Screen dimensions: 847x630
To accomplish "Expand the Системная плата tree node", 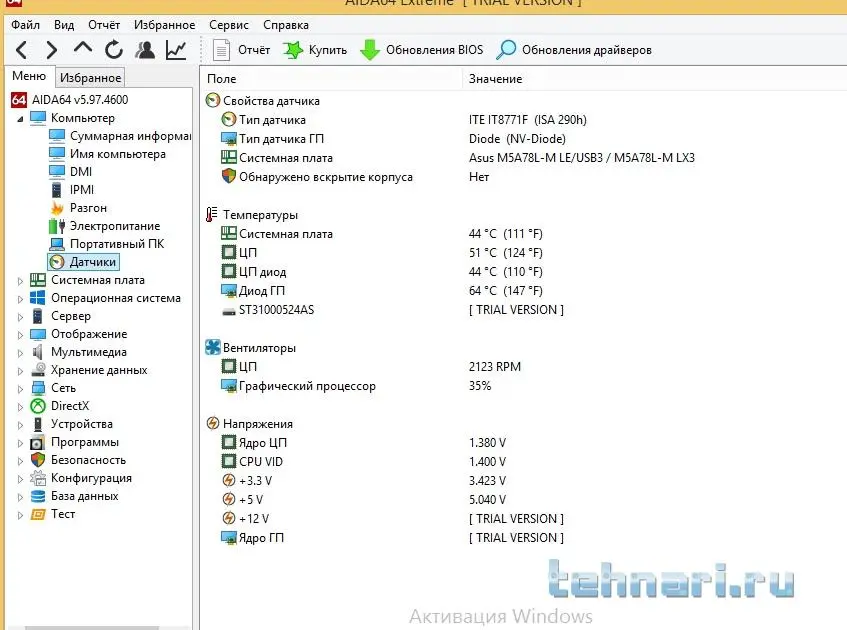I will 20,281.
